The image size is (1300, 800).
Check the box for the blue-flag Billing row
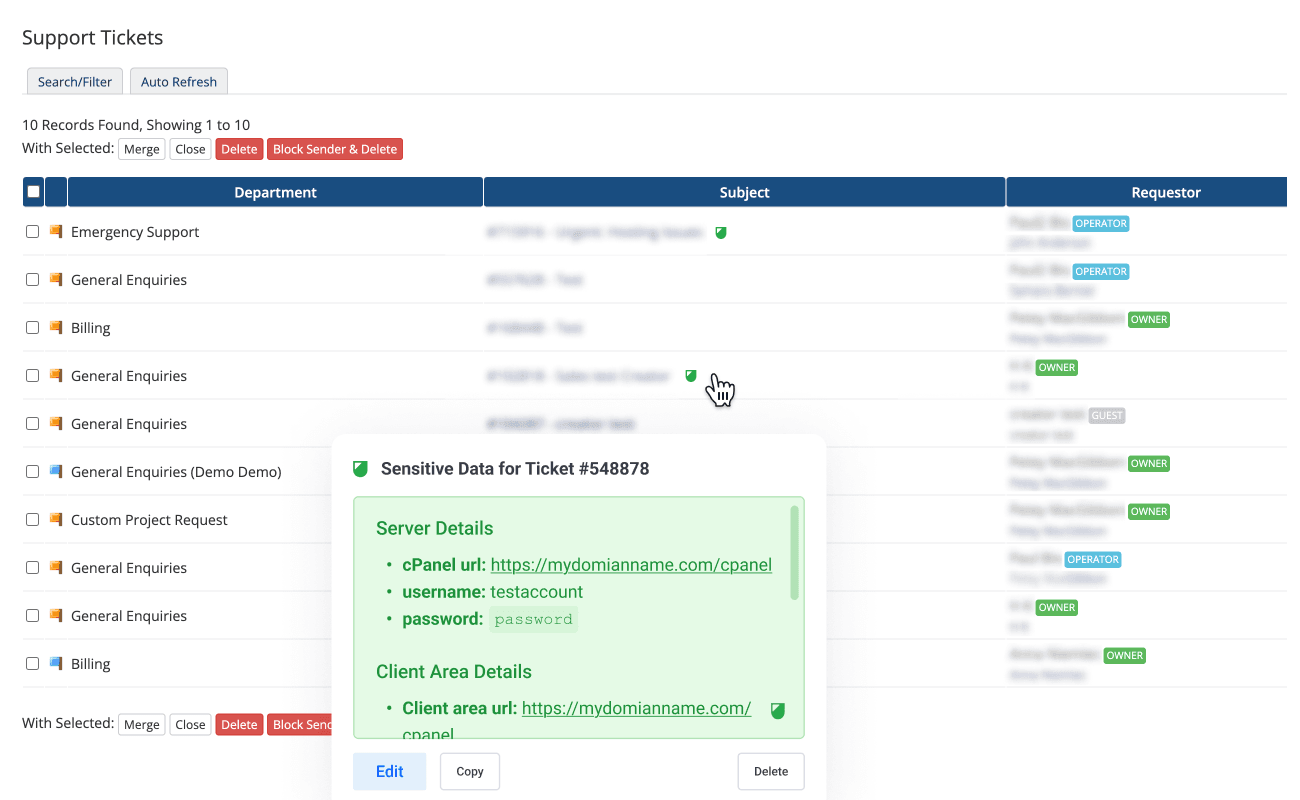(33, 663)
